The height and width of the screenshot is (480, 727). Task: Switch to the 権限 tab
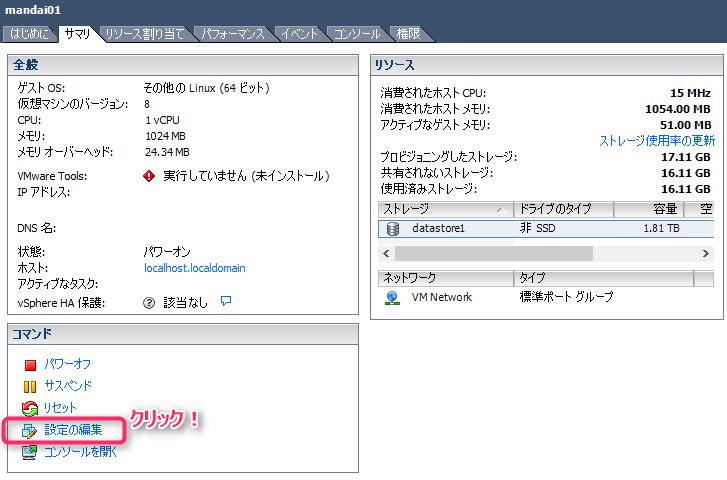[x=408, y=34]
